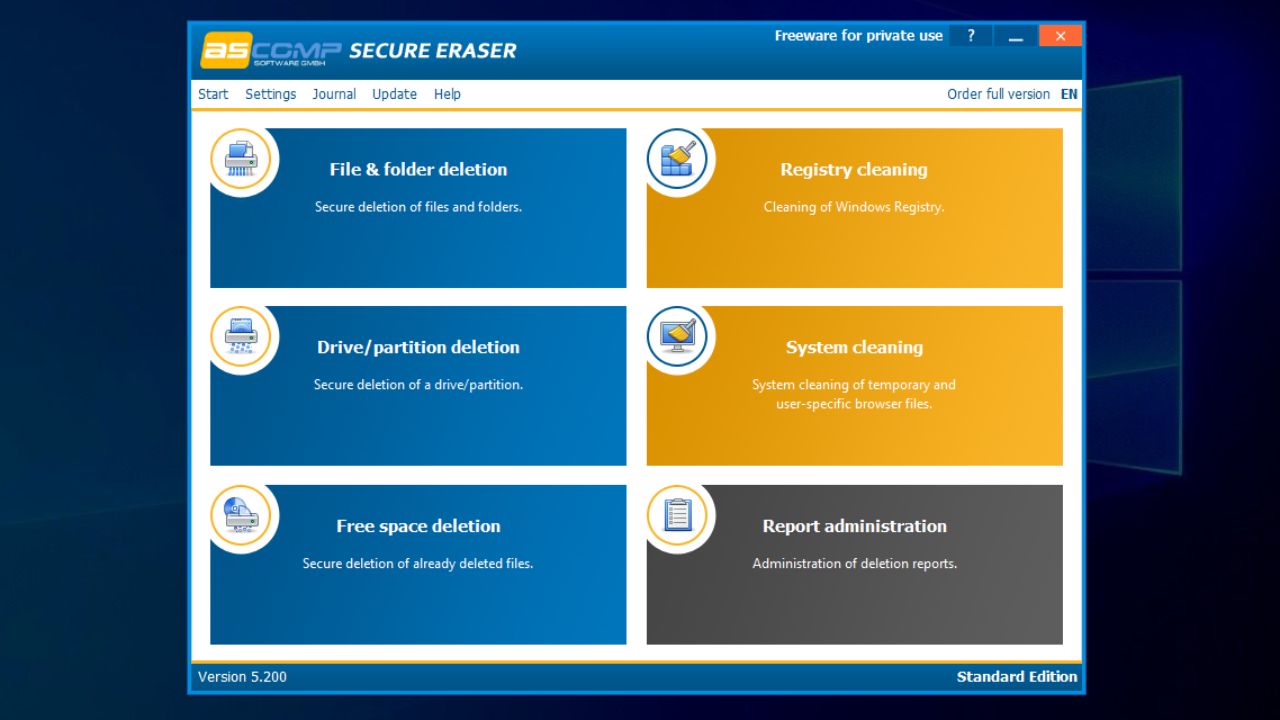
Task: Click 'Version 5.200' in status bar
Action: pos(242,677)
